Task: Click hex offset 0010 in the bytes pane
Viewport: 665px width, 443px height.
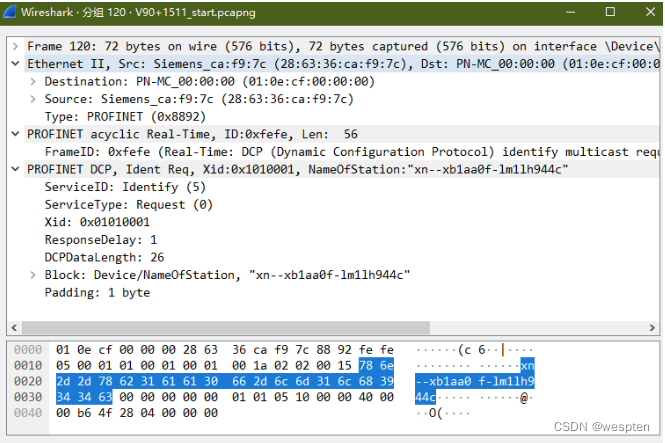Action: point(28,365)
